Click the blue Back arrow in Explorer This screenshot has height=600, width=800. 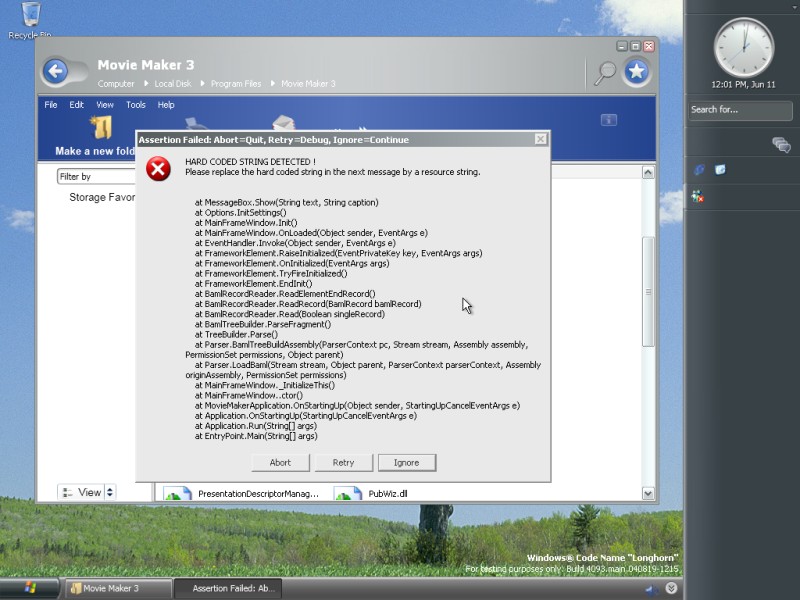(56, 71)
